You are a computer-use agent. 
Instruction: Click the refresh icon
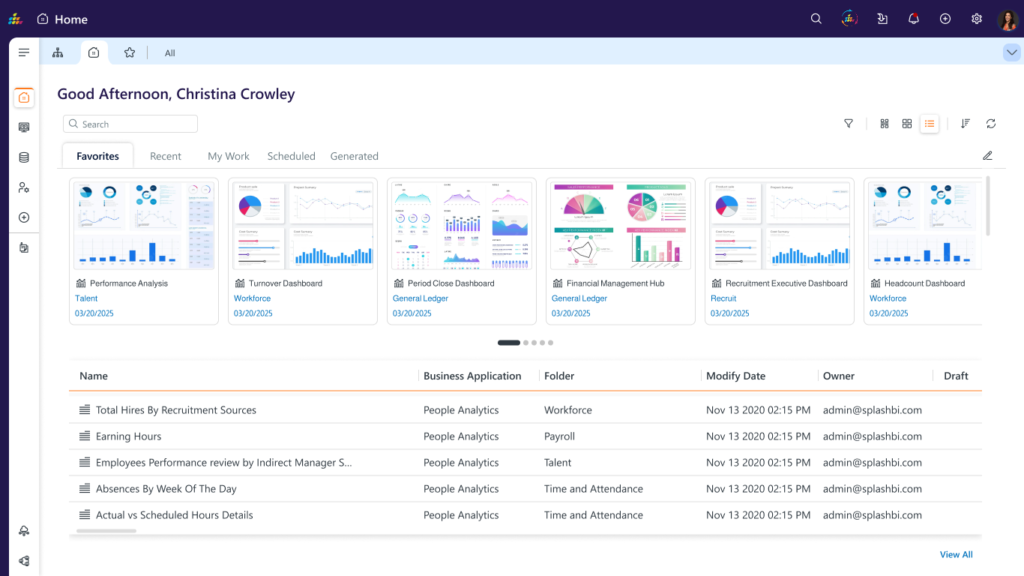[x=991, y=124]
